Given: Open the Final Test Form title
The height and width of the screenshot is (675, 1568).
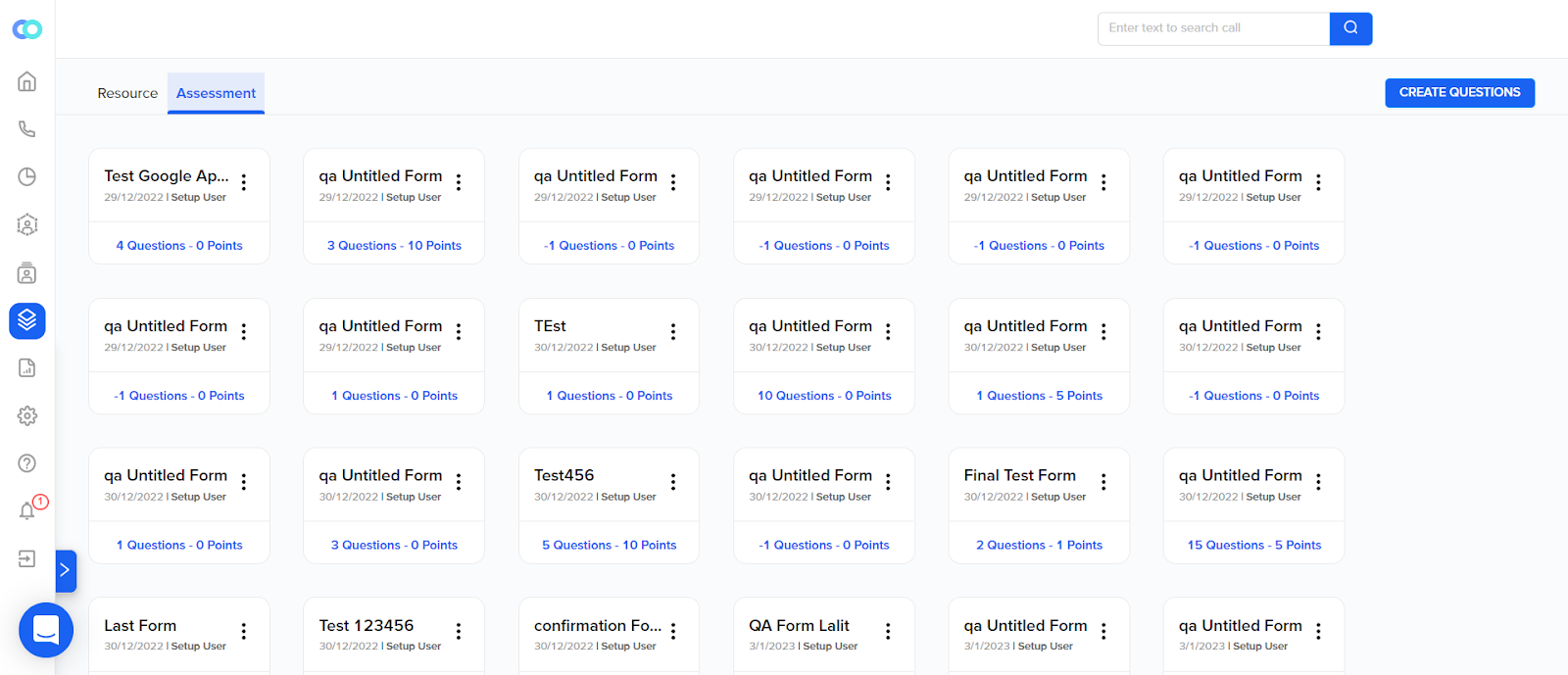Looking at the screenshot, I should (1019, 475).
